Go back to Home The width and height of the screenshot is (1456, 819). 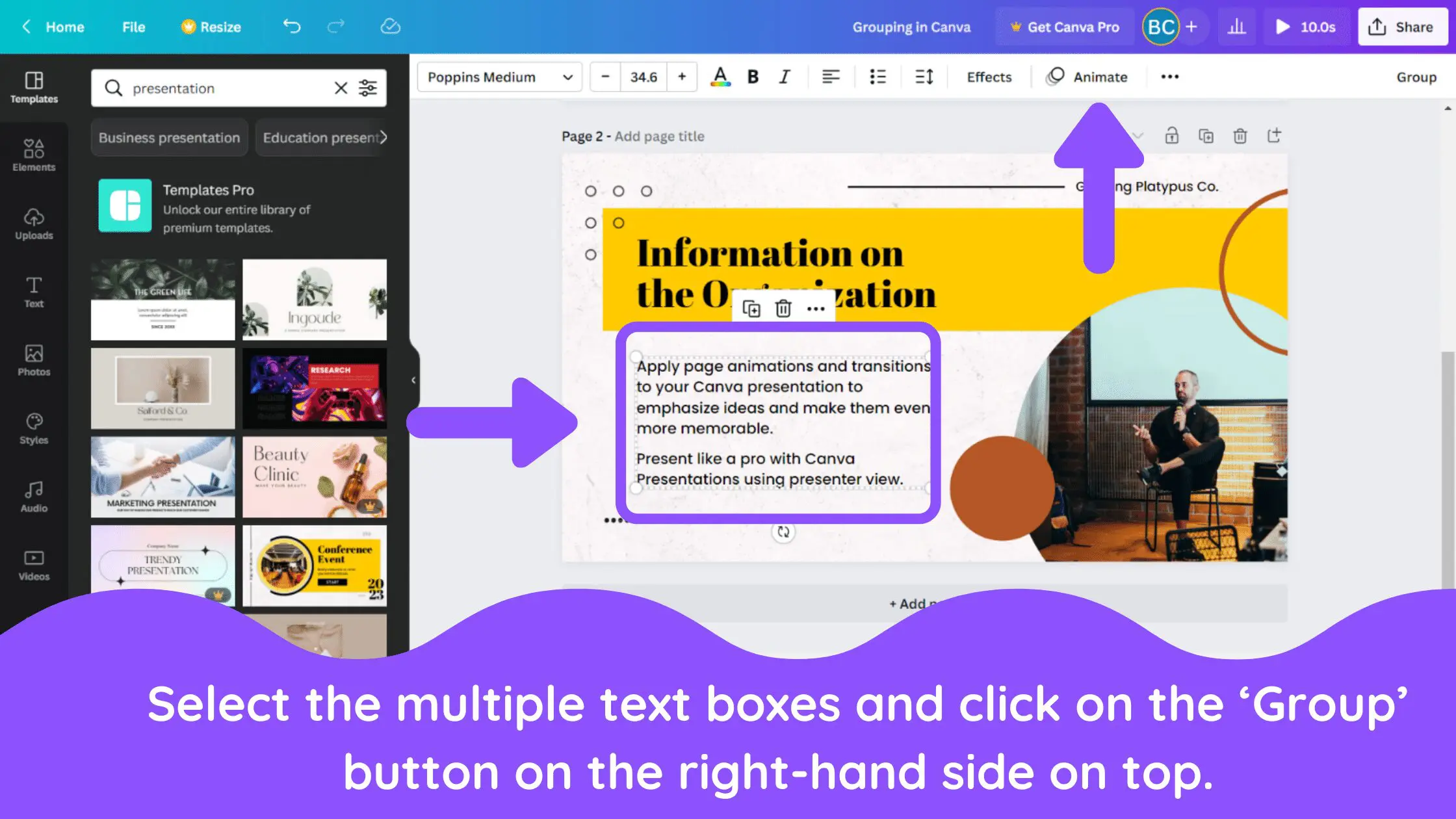tap(55, 27)
